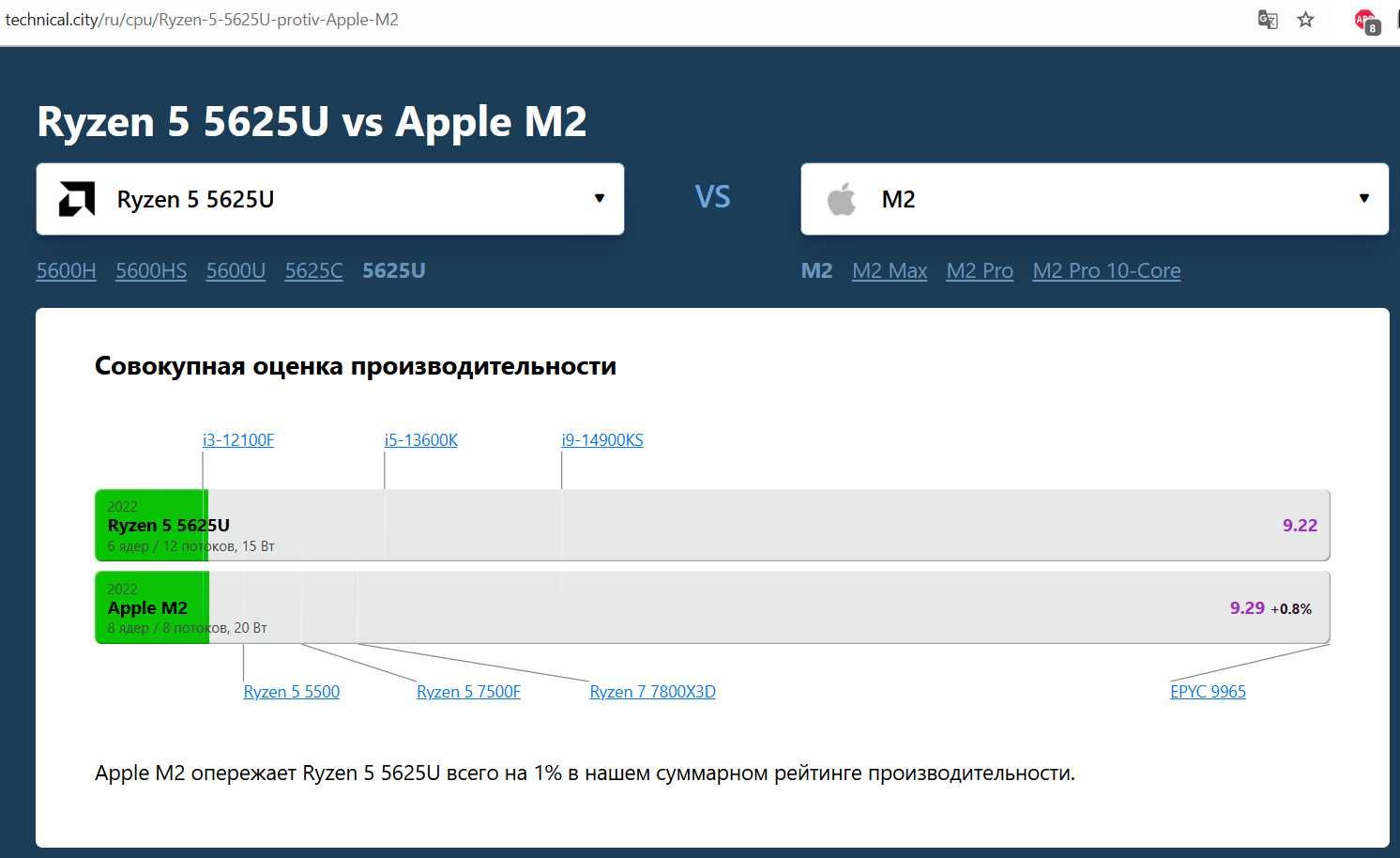Select the 5600U variant link

click(236, 270)
